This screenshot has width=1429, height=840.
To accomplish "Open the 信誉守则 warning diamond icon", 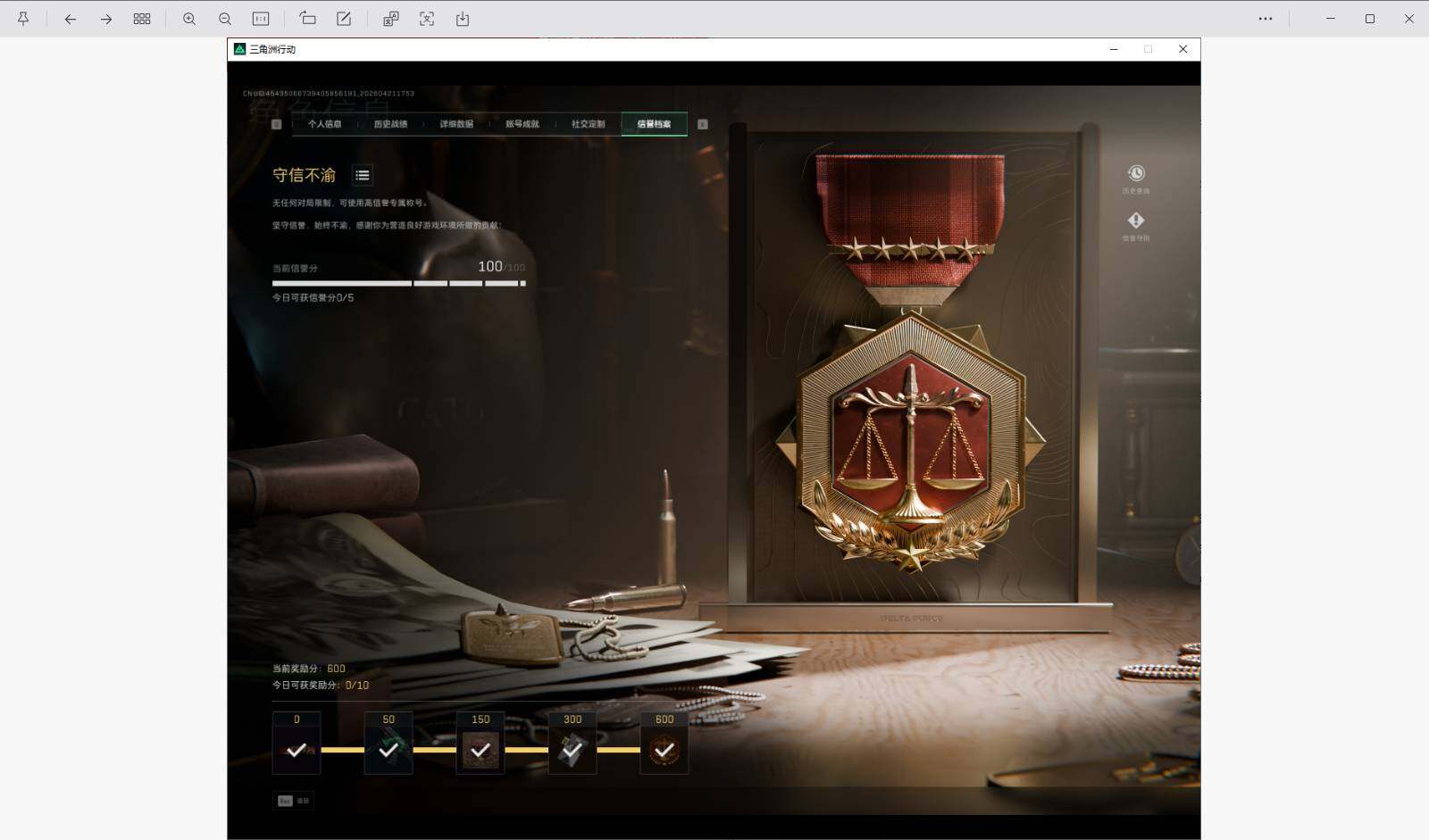I will pos(1136,220).
